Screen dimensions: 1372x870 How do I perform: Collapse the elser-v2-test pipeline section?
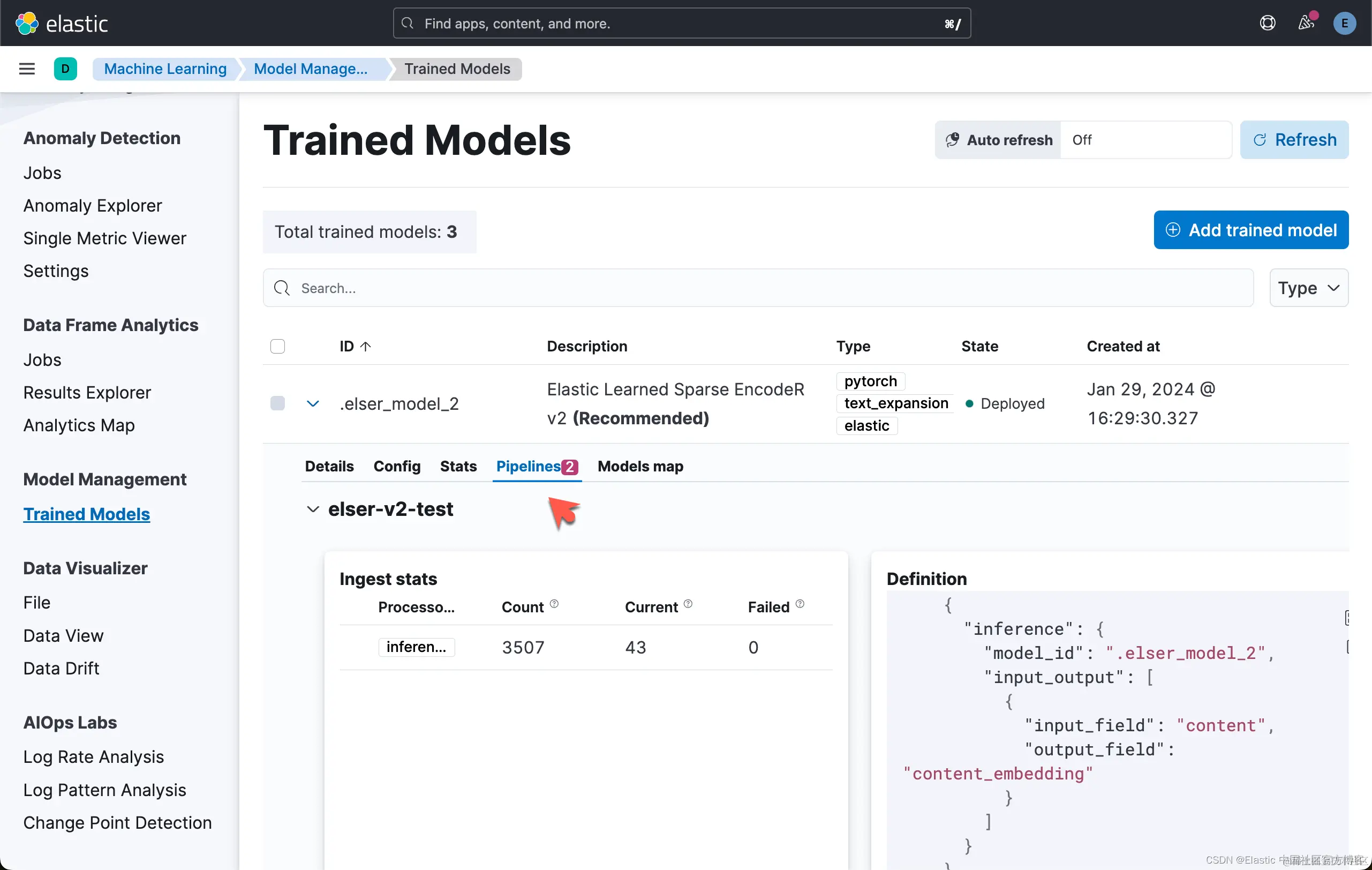coord(313,508)
